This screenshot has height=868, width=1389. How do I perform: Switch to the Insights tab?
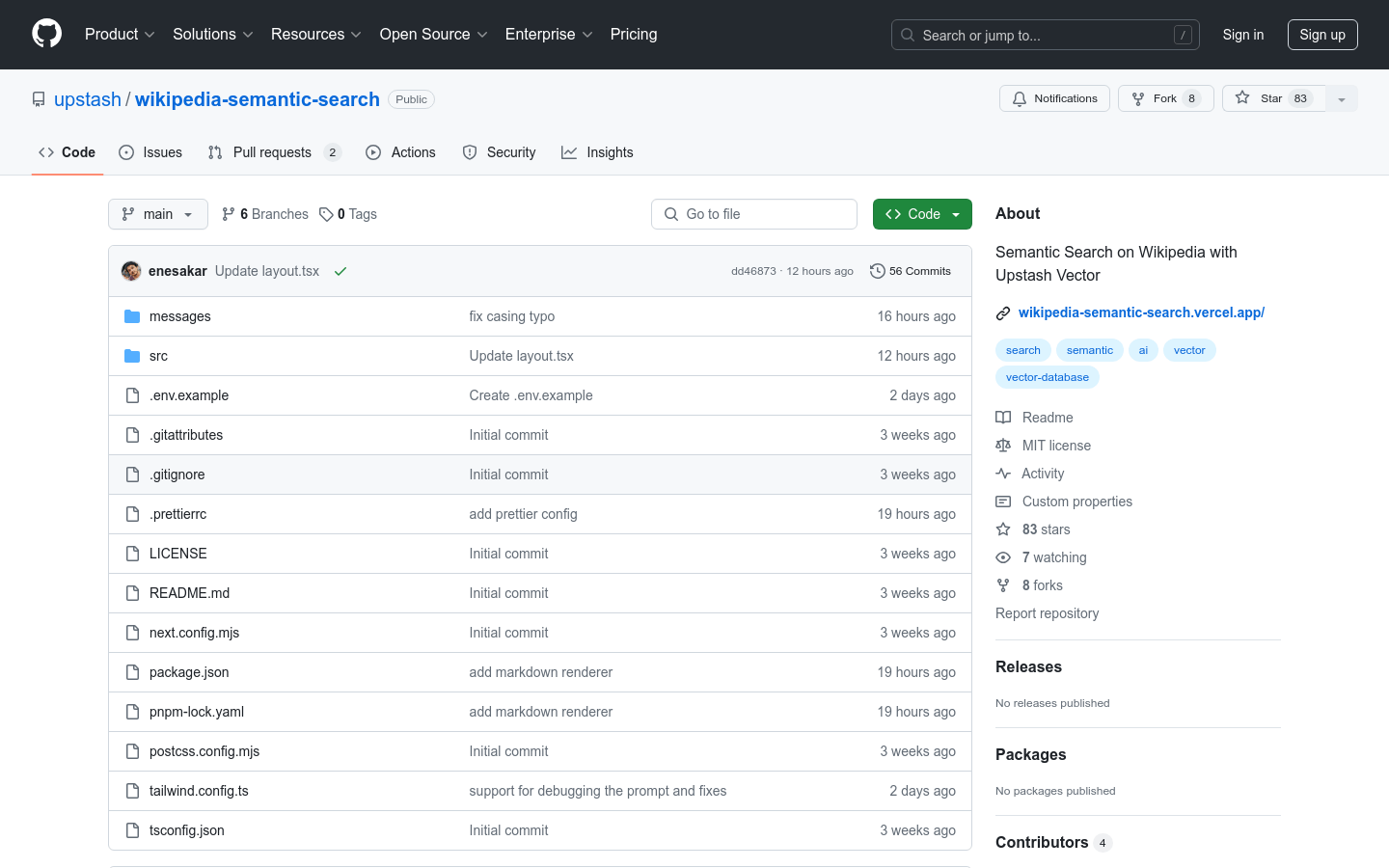pyautogui.click(x=597, y=152)
